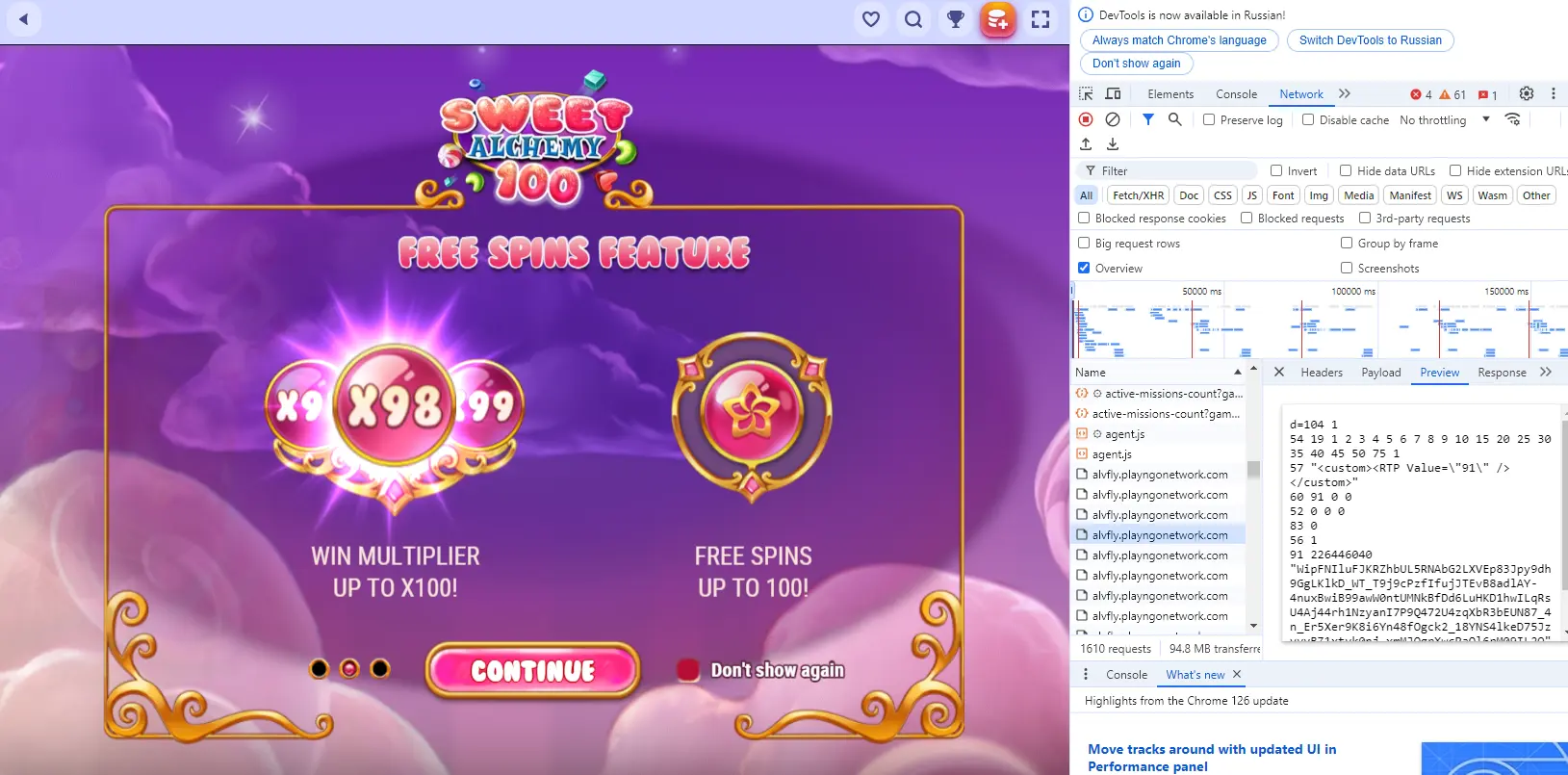The width and height of the screenshot is (1568, 775).
Task: Select the middle pagination dot in the game
Action: [349, 668]
